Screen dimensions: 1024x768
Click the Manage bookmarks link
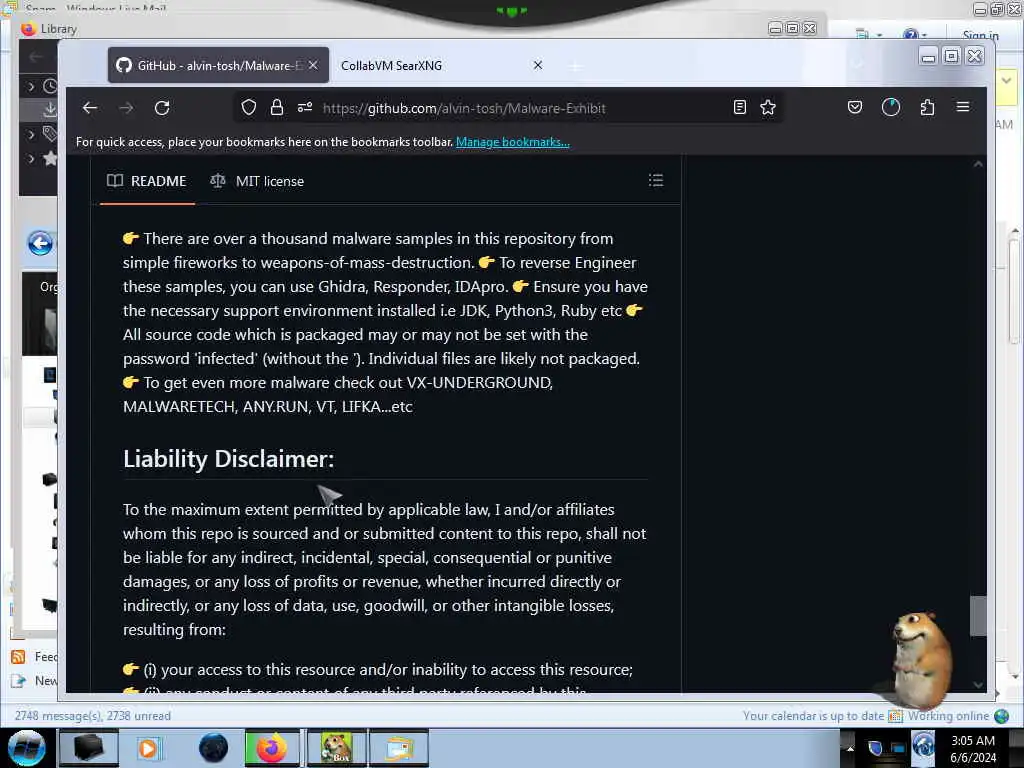point(513,142)
